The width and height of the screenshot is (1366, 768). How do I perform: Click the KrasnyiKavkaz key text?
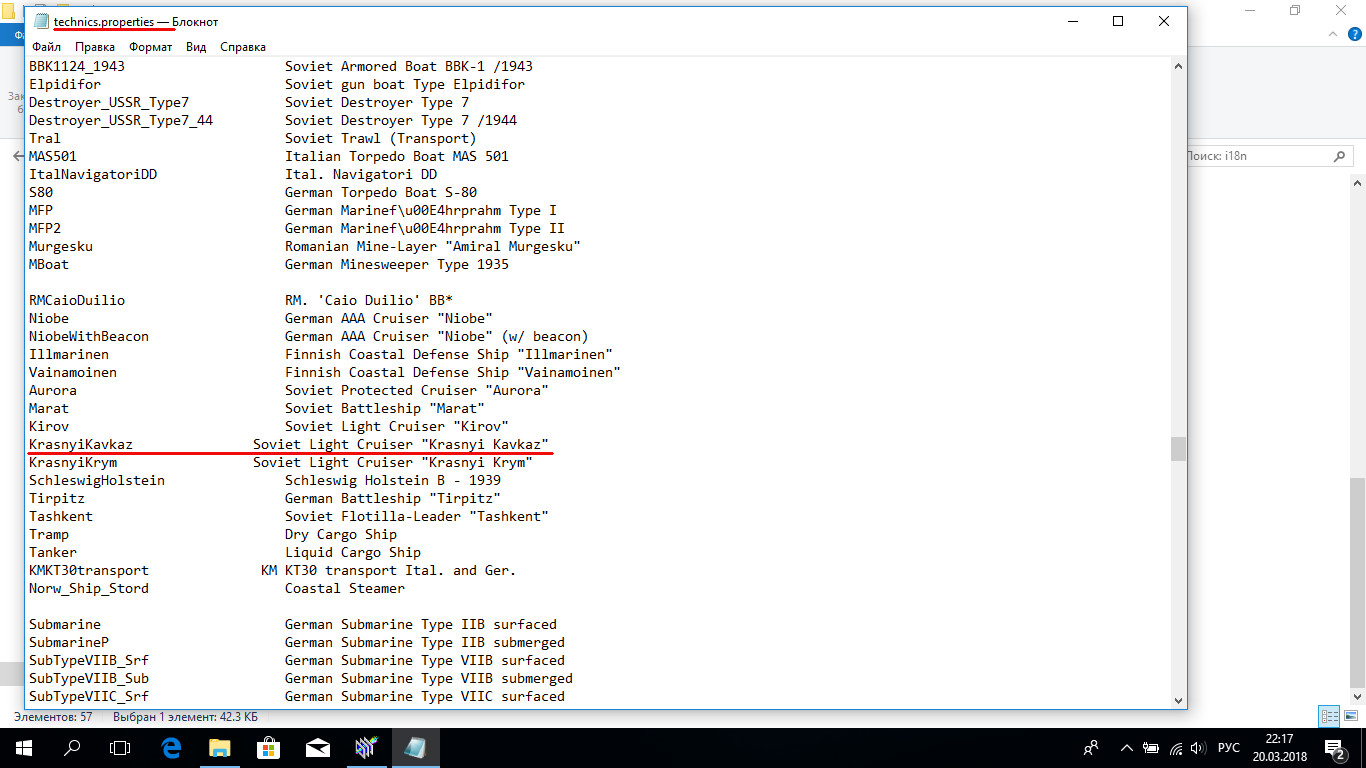click(81, 444)
